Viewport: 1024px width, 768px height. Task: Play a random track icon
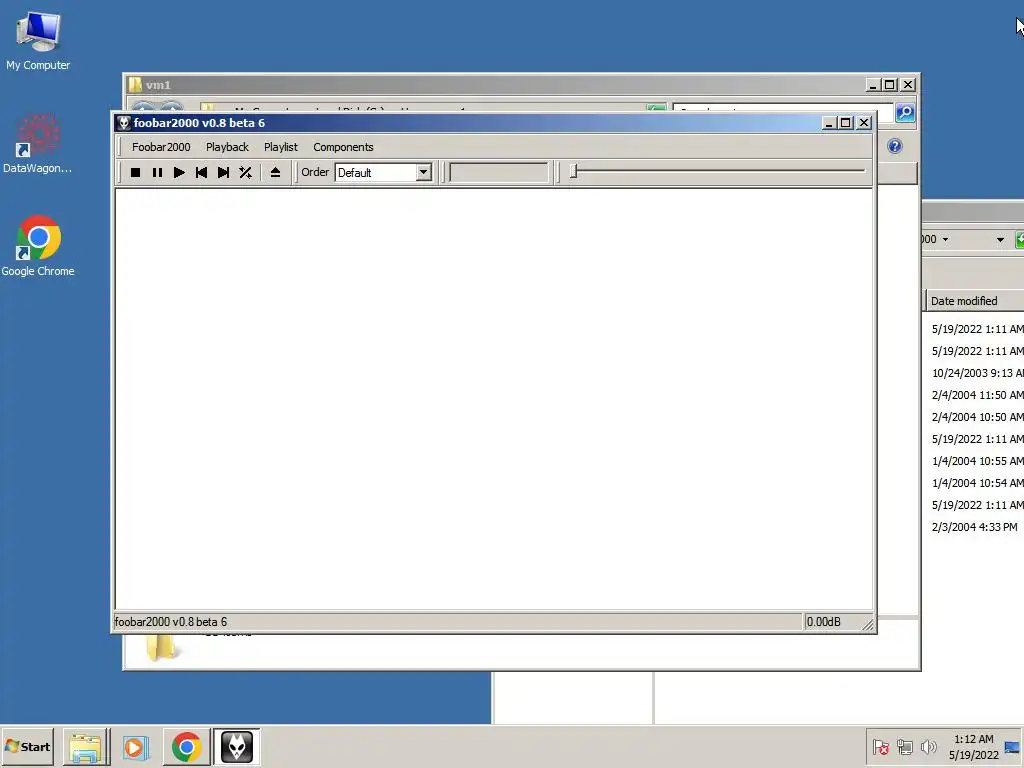[246, 172]
